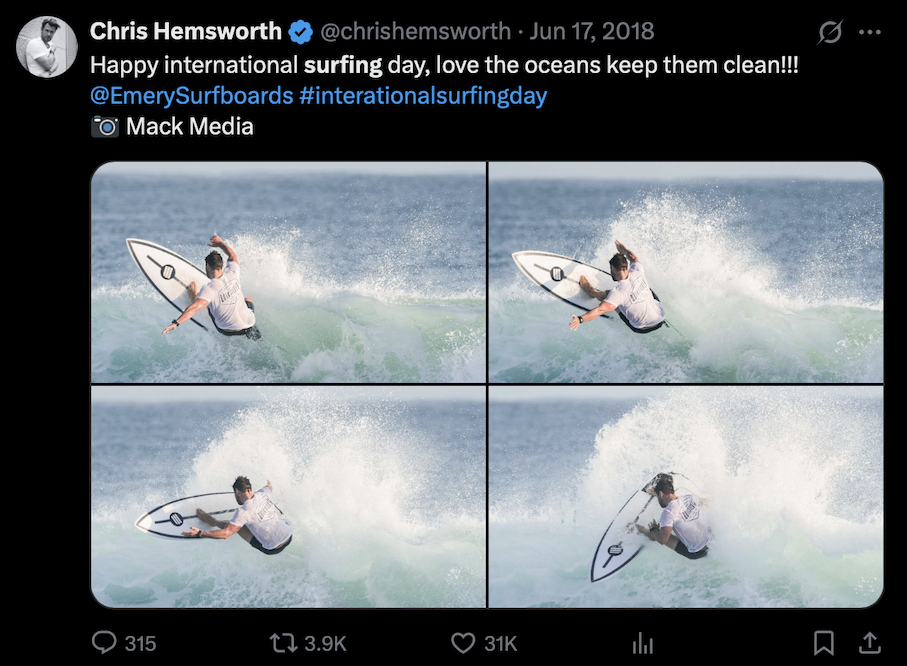Open the reply speech bubble icon
The height and width of the screenshot is (666, 907).
[104, 642]
